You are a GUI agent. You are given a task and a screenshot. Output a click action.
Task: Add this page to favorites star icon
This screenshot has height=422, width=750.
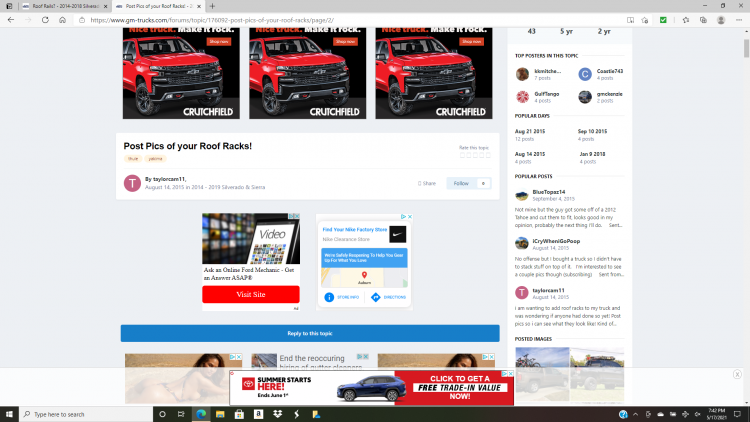pyautogui.click(x=645, y=20)
